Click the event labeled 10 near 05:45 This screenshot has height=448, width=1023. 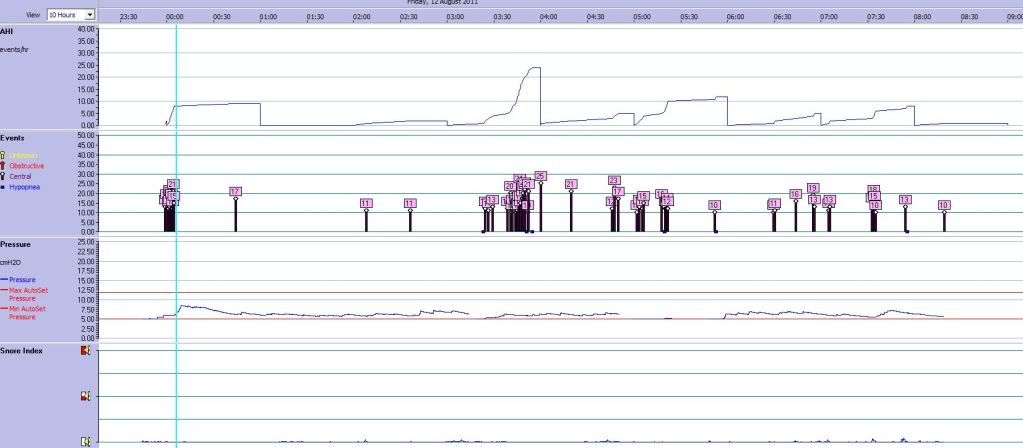point(714,205)
